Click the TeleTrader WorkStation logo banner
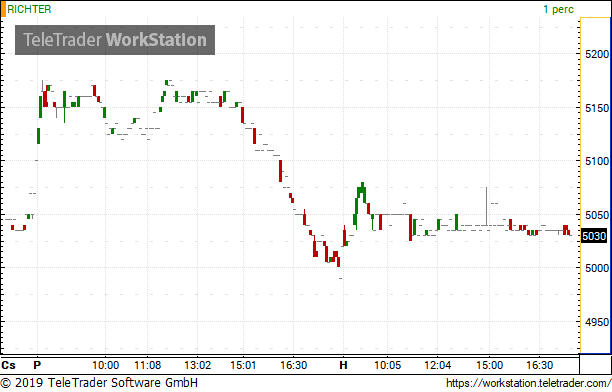This screenshot has height=392, width=612. click(115, 40)
